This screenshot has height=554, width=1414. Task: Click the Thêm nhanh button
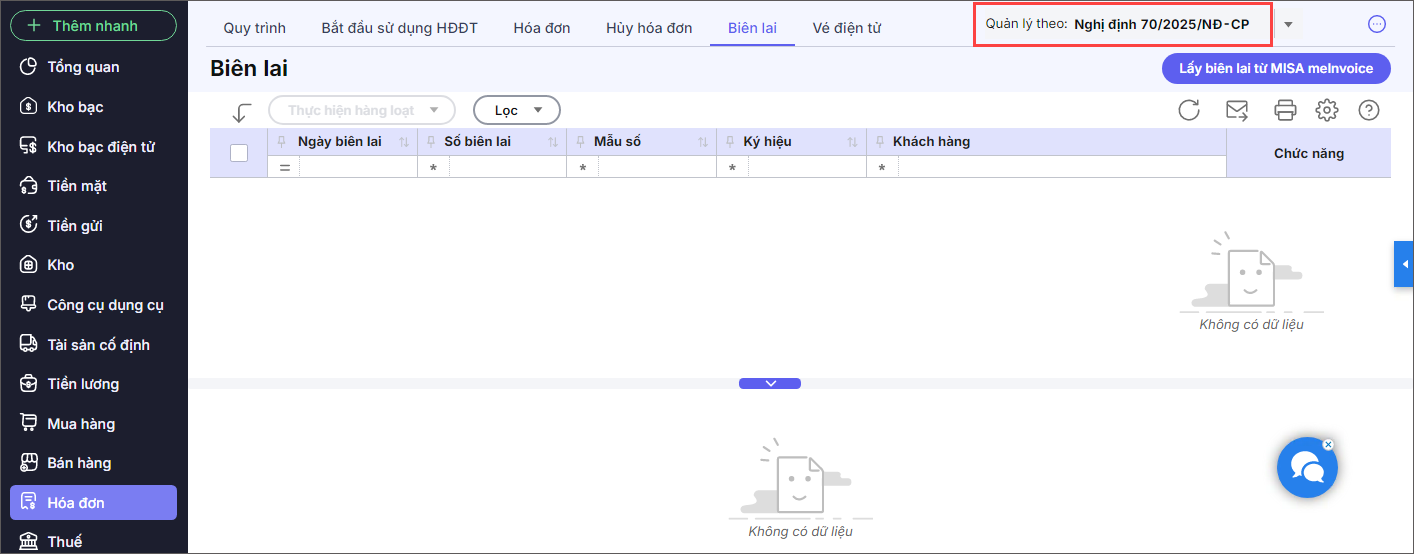[x=93, y=25]
